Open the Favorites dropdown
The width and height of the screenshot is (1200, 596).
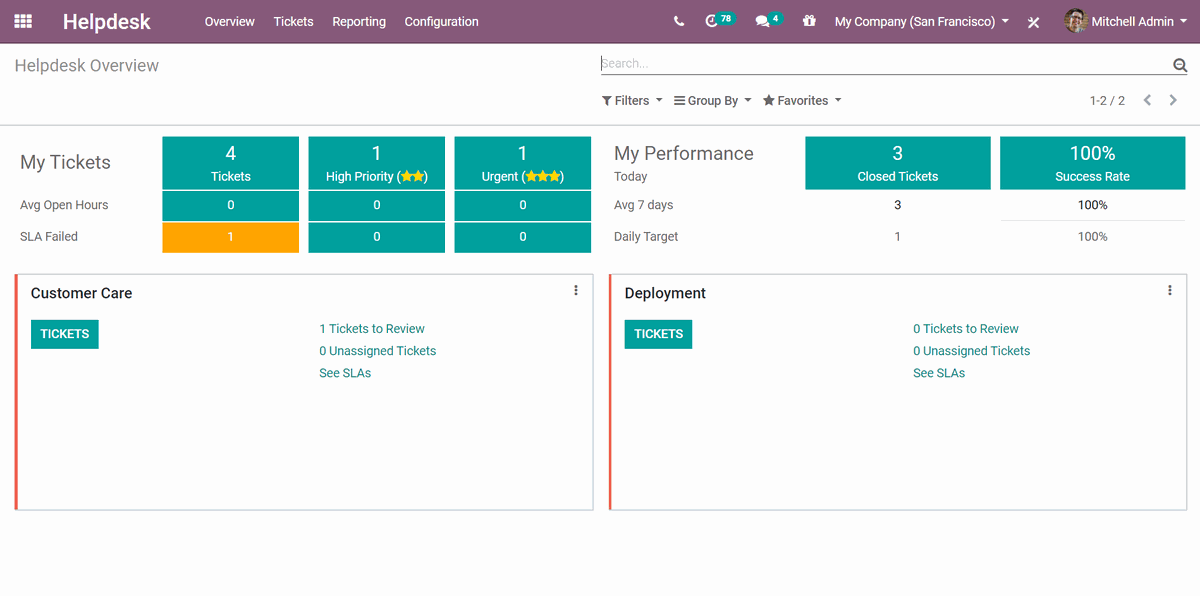tap(799, 100)
